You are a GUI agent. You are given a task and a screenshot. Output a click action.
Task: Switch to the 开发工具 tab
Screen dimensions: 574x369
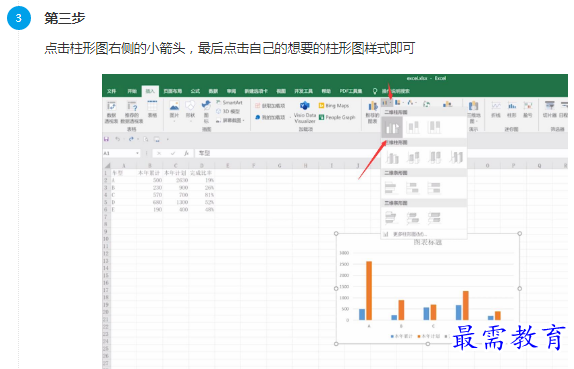click(x=303, y=91)
